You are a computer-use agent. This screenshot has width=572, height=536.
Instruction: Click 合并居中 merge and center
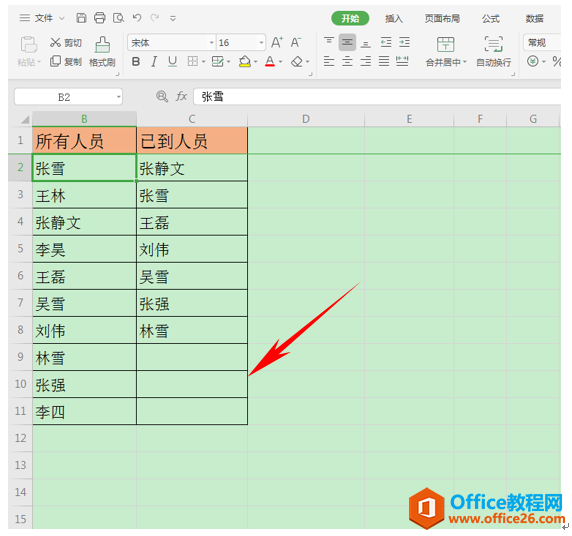click(x=446, y=52)
